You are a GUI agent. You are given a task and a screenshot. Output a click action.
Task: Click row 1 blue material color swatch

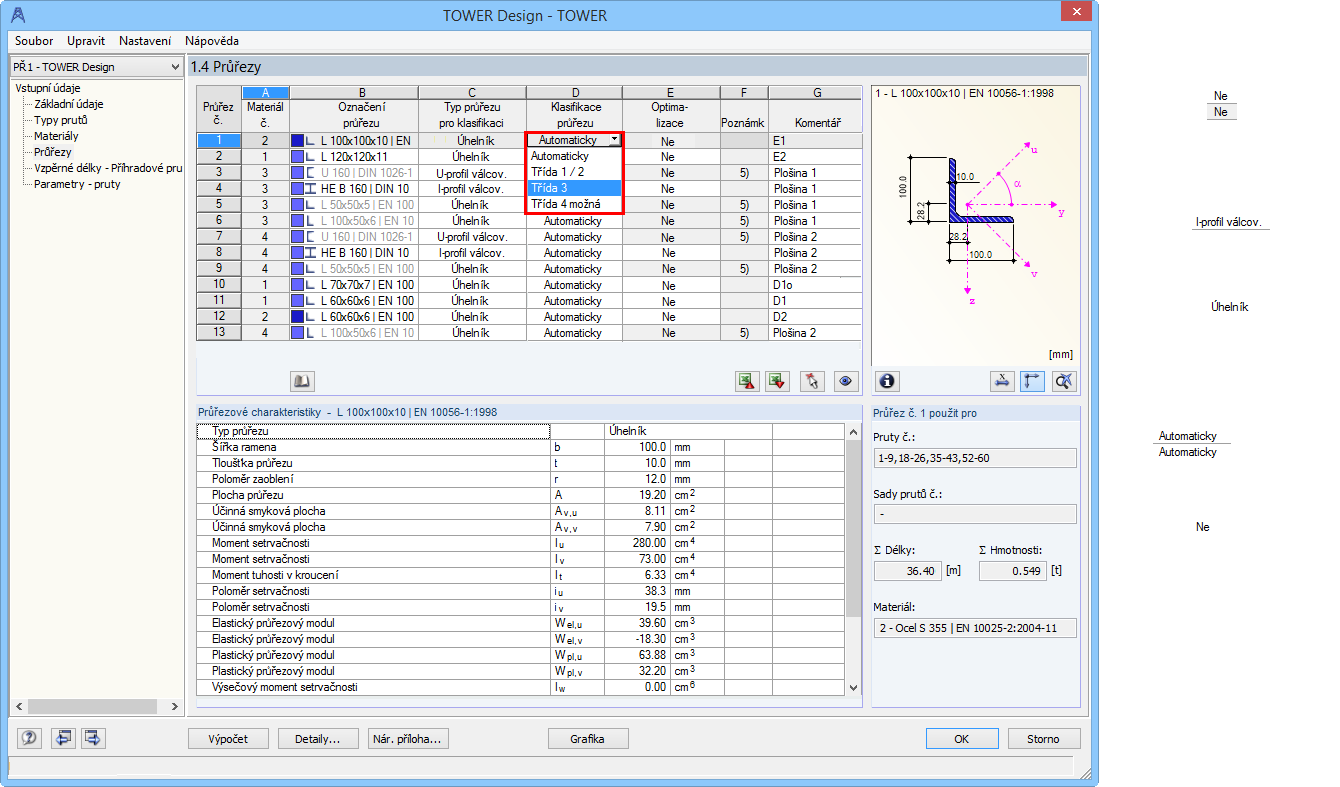(x=297, y=141)
